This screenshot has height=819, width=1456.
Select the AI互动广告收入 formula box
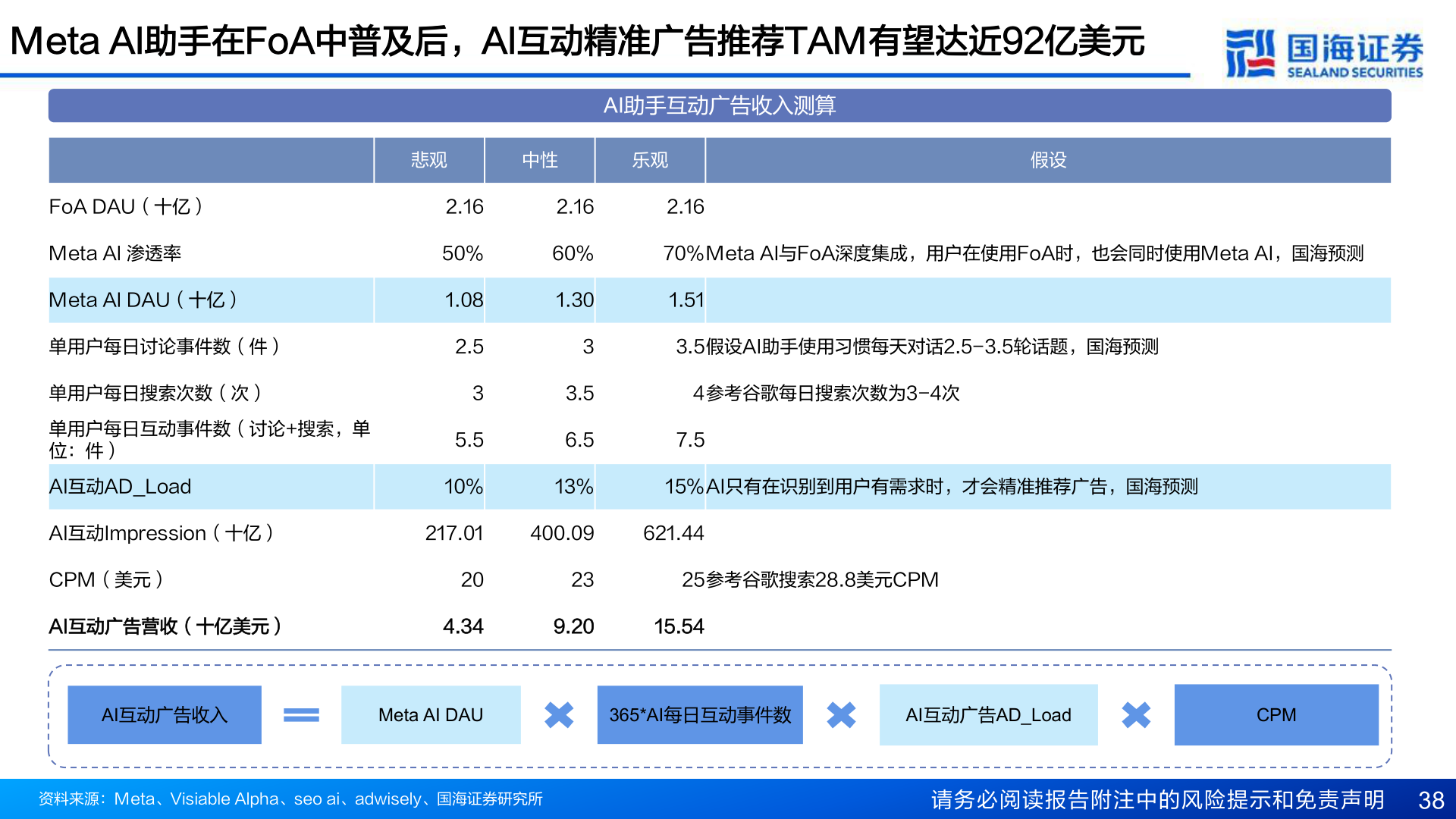tap(165, 715)
